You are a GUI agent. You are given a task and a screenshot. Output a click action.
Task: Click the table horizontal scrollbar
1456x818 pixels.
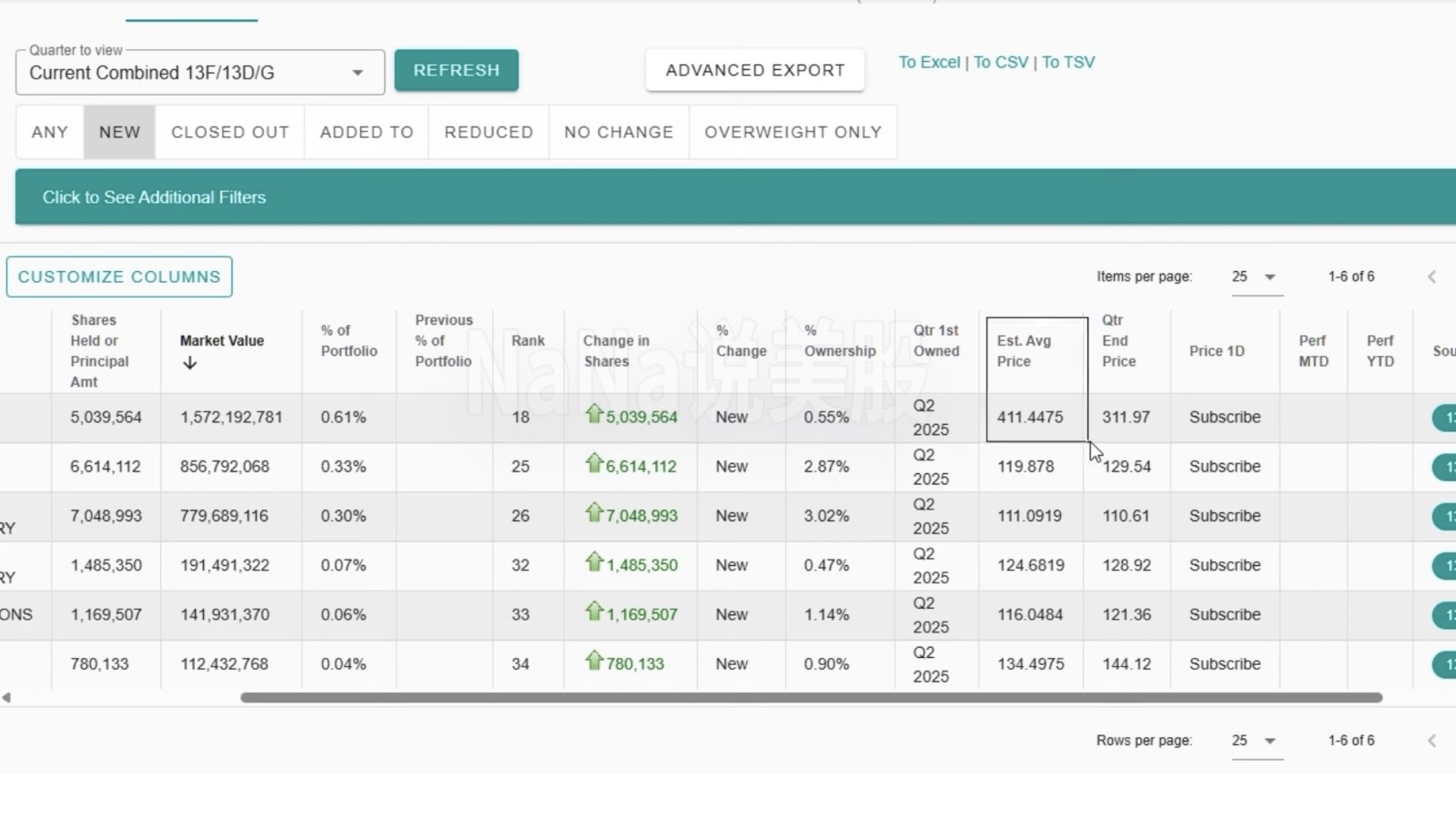(x=811, y=698)
